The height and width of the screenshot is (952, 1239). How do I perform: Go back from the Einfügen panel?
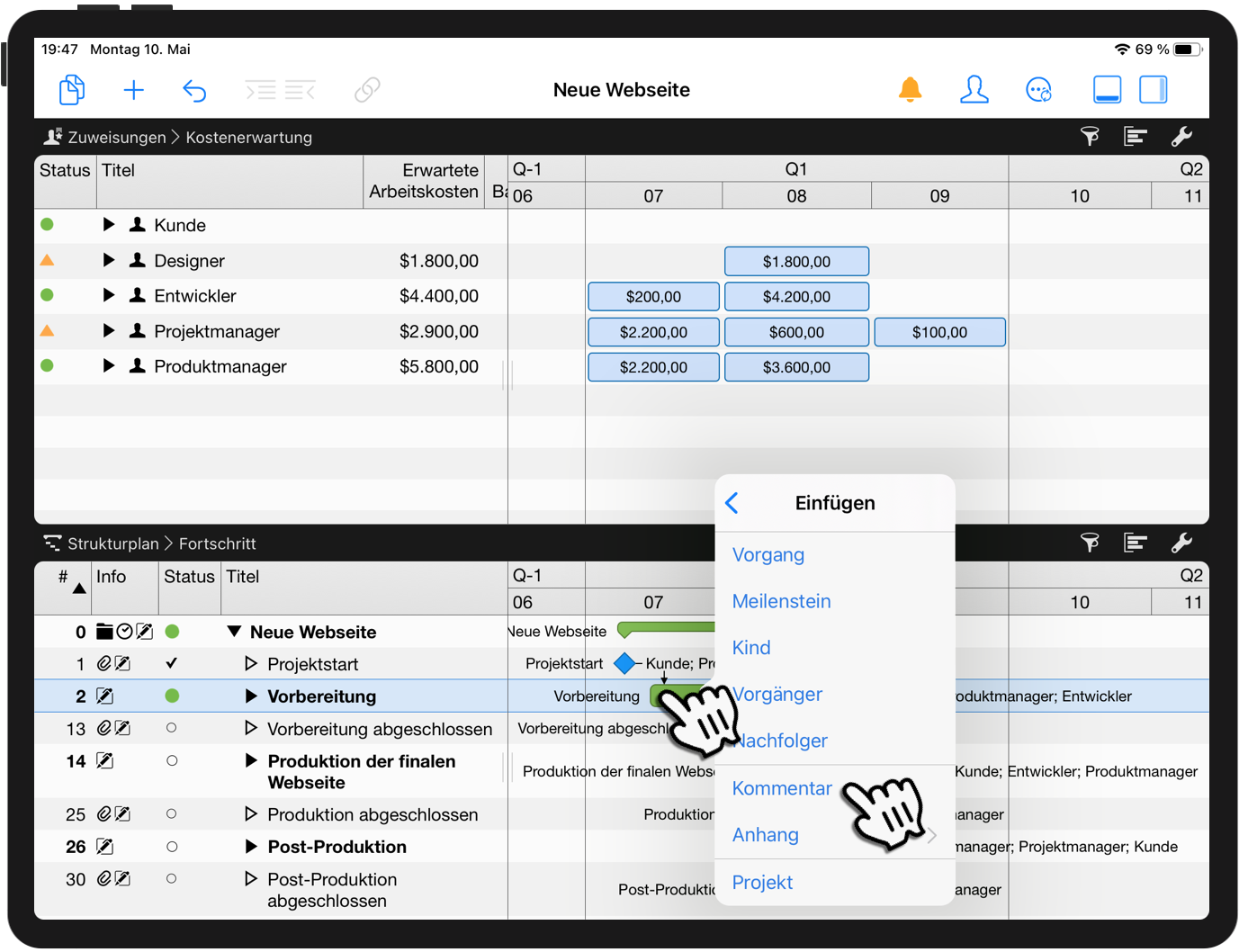click(732, 503)
